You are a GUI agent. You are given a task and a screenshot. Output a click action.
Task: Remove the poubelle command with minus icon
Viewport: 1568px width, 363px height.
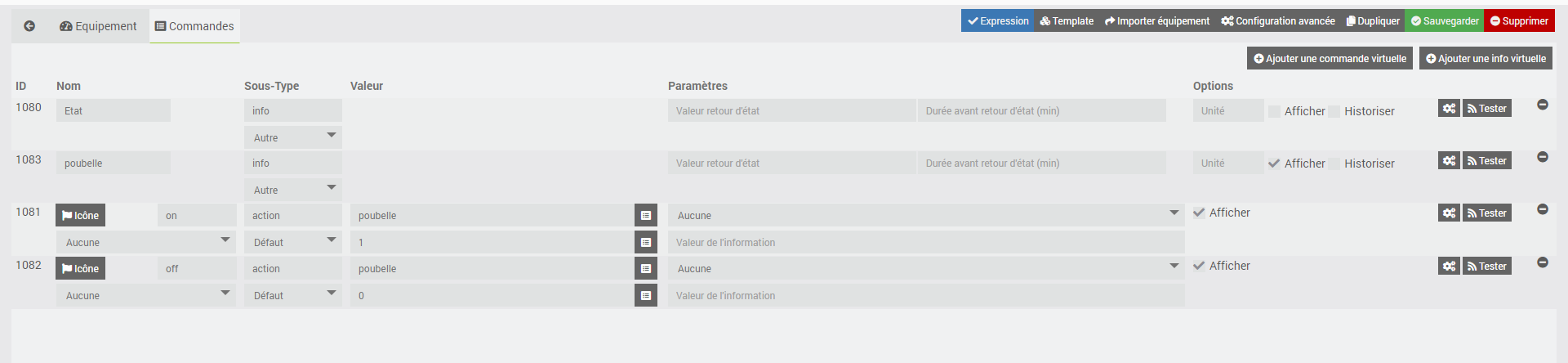(x=1543, y=157)
